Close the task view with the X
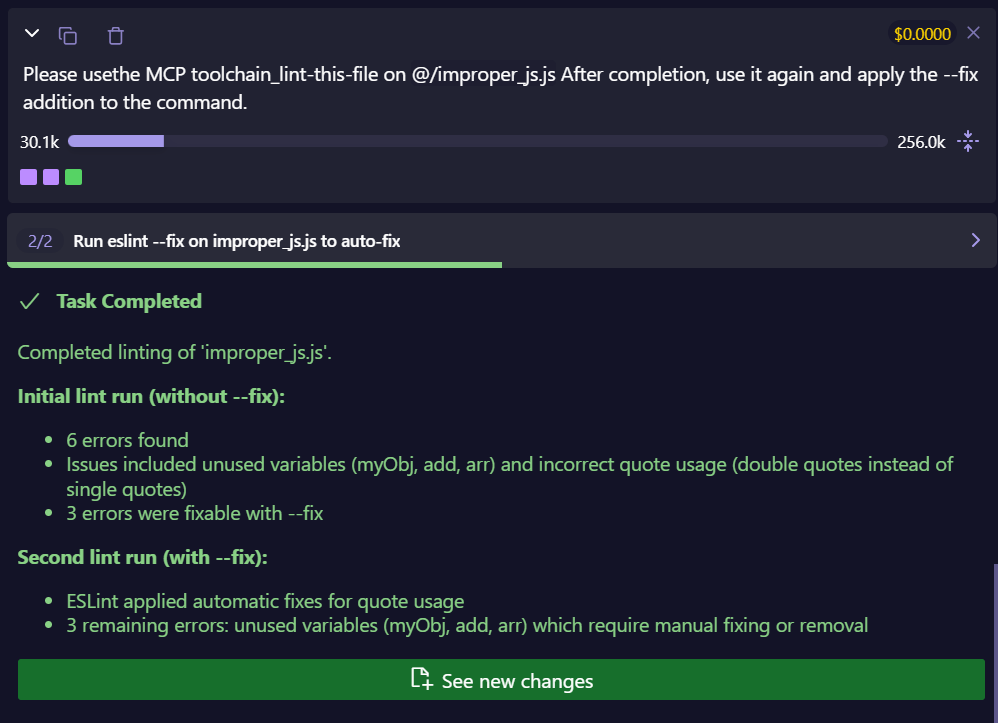Image resolution: width=998 pixels, height=723 pixels. coord(972,32)
